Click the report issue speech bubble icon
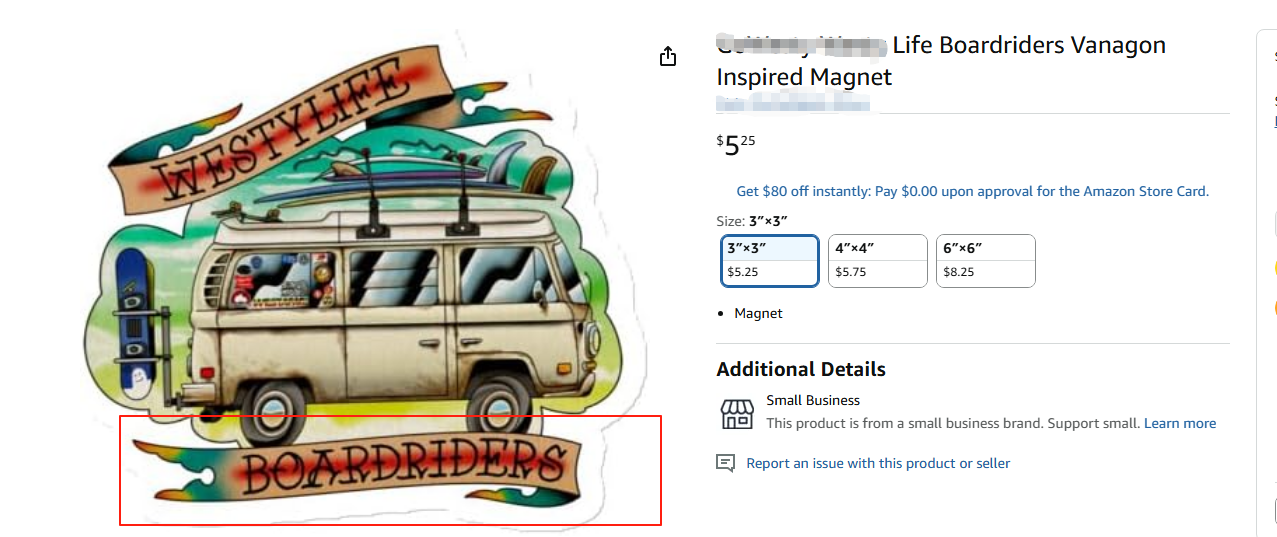The height and width of the screenshot is (537, 1277). (x=726, y=463)
